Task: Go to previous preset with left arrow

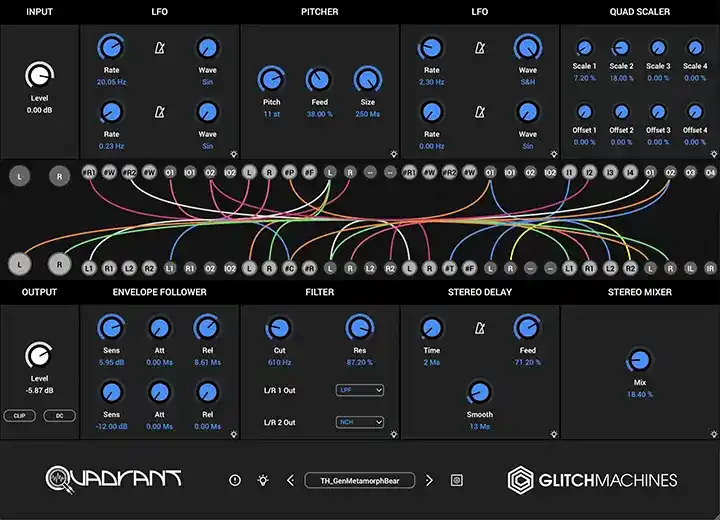Action: [x=290, y=480]
